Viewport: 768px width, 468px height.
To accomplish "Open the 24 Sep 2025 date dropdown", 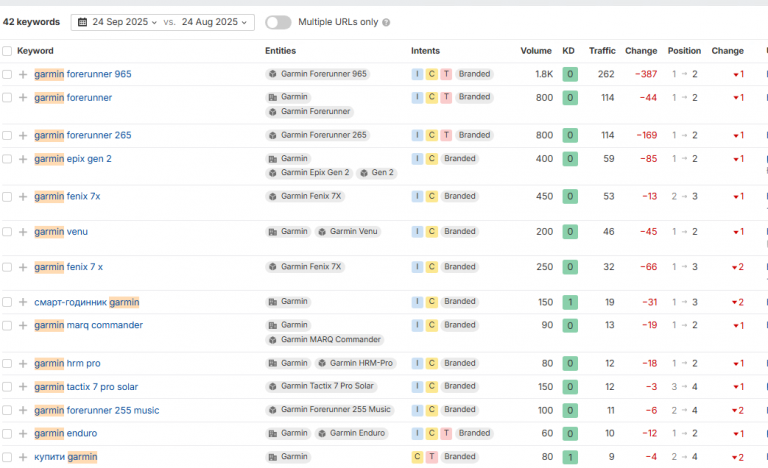I will (124, 22).
